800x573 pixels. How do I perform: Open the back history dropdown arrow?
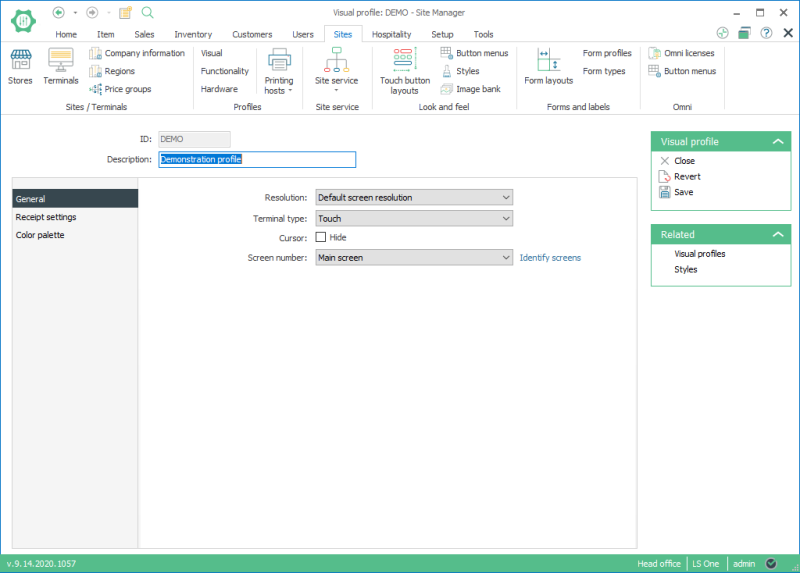(x=76, y=12)
